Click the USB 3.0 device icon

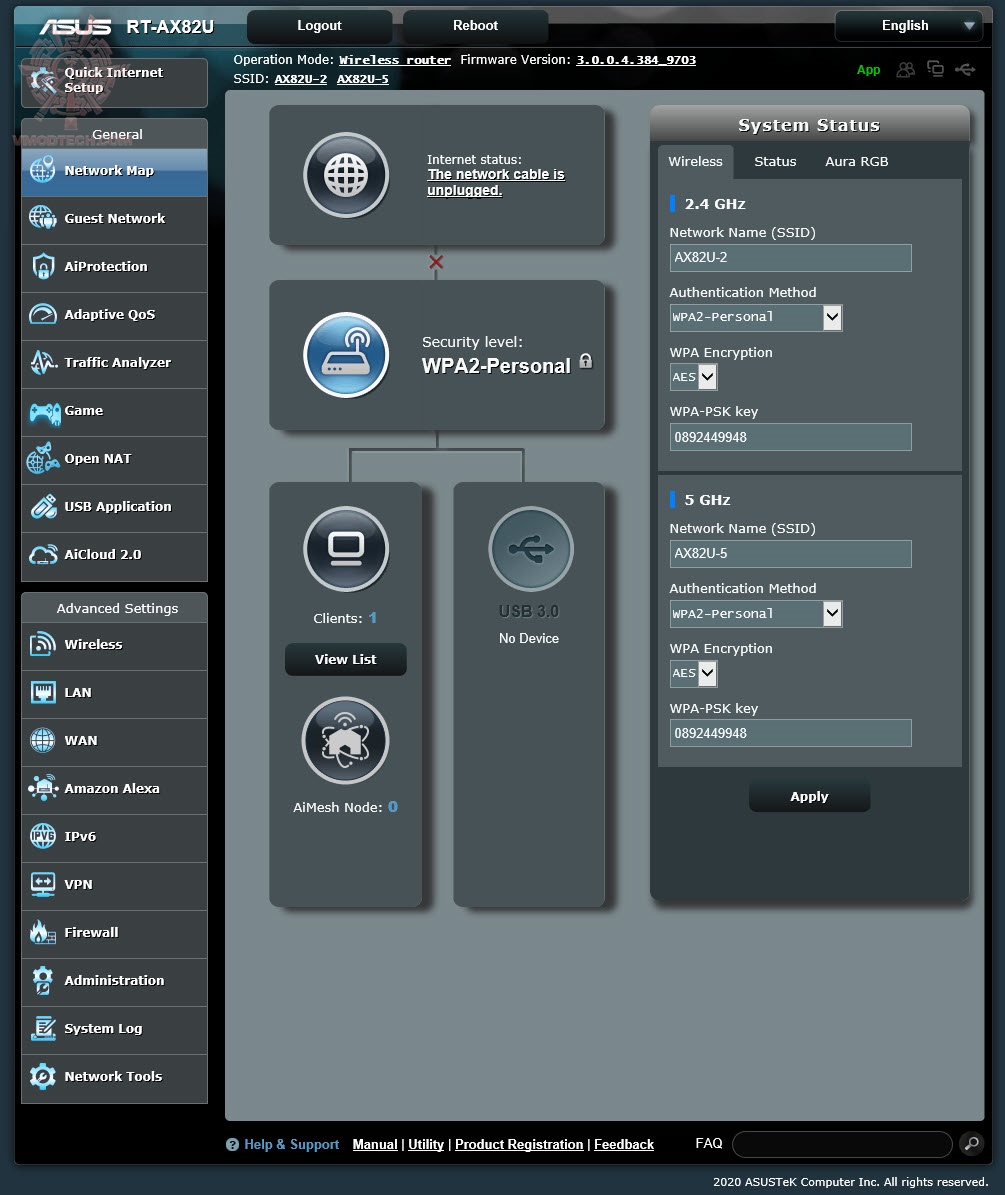[530, 549]
